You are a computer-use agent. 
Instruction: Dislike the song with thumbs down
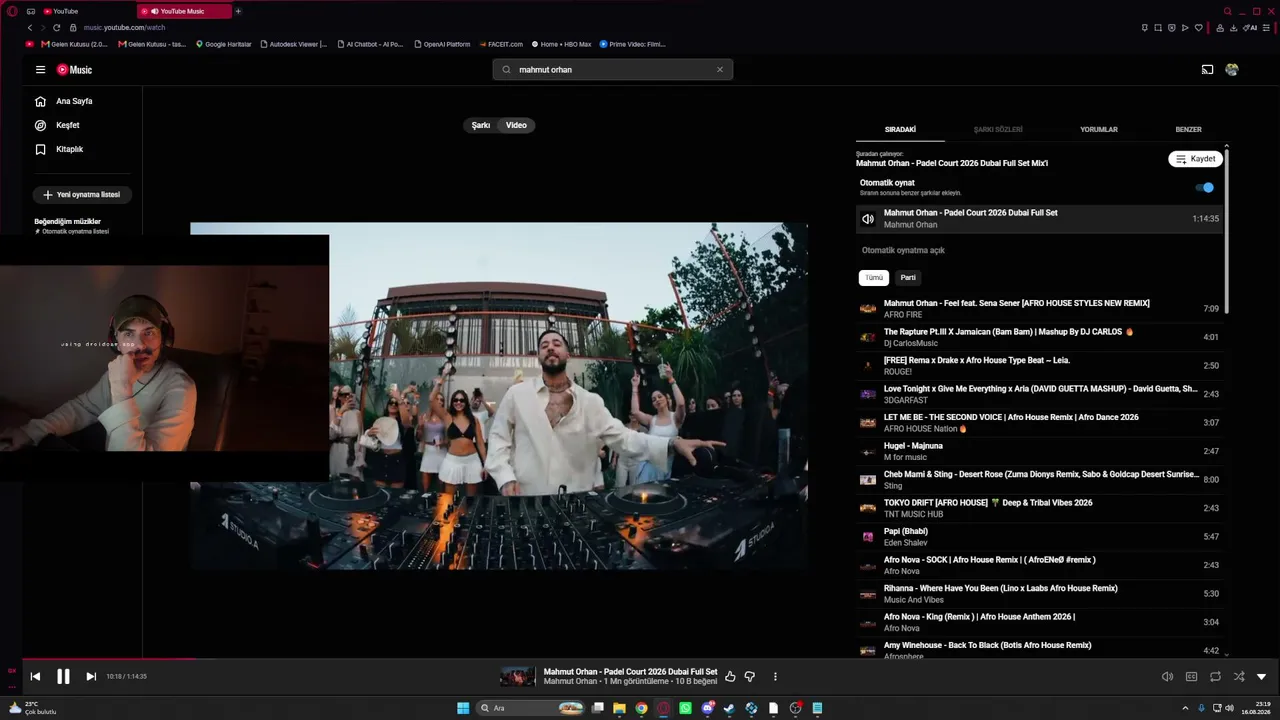(750, 677)
